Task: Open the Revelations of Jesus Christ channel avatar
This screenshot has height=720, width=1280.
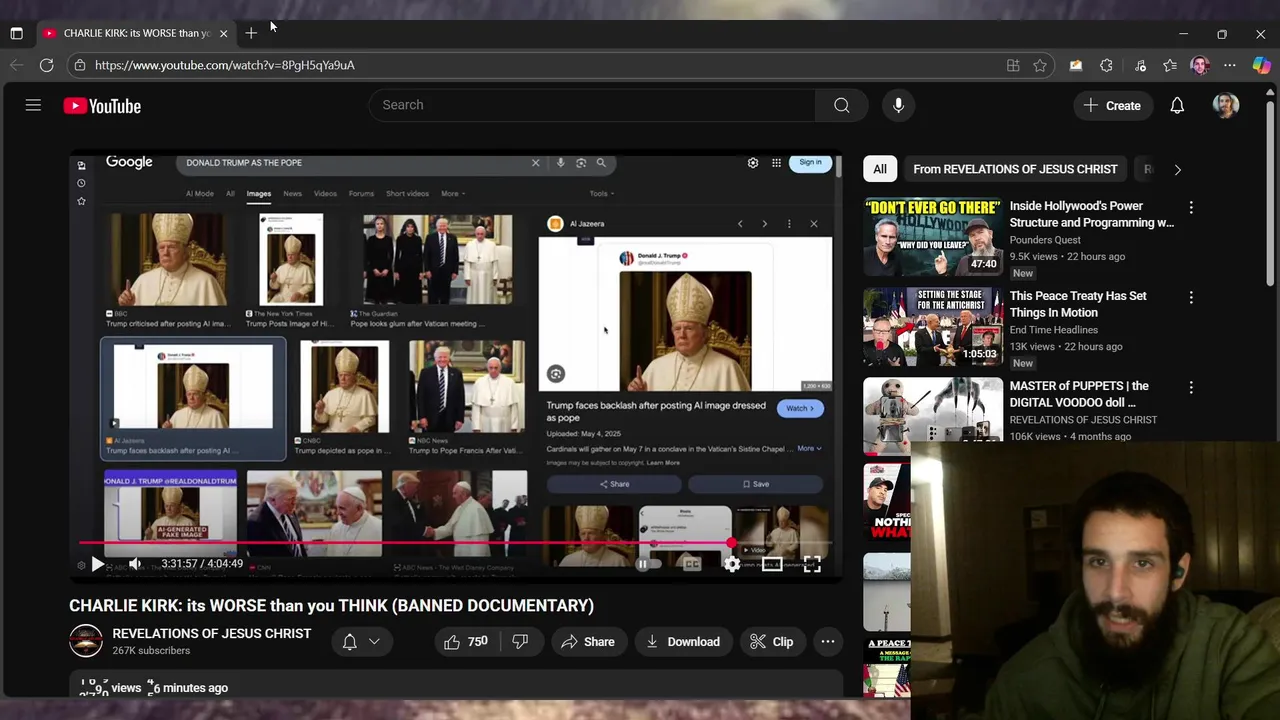Action: [x=86, y=641]
